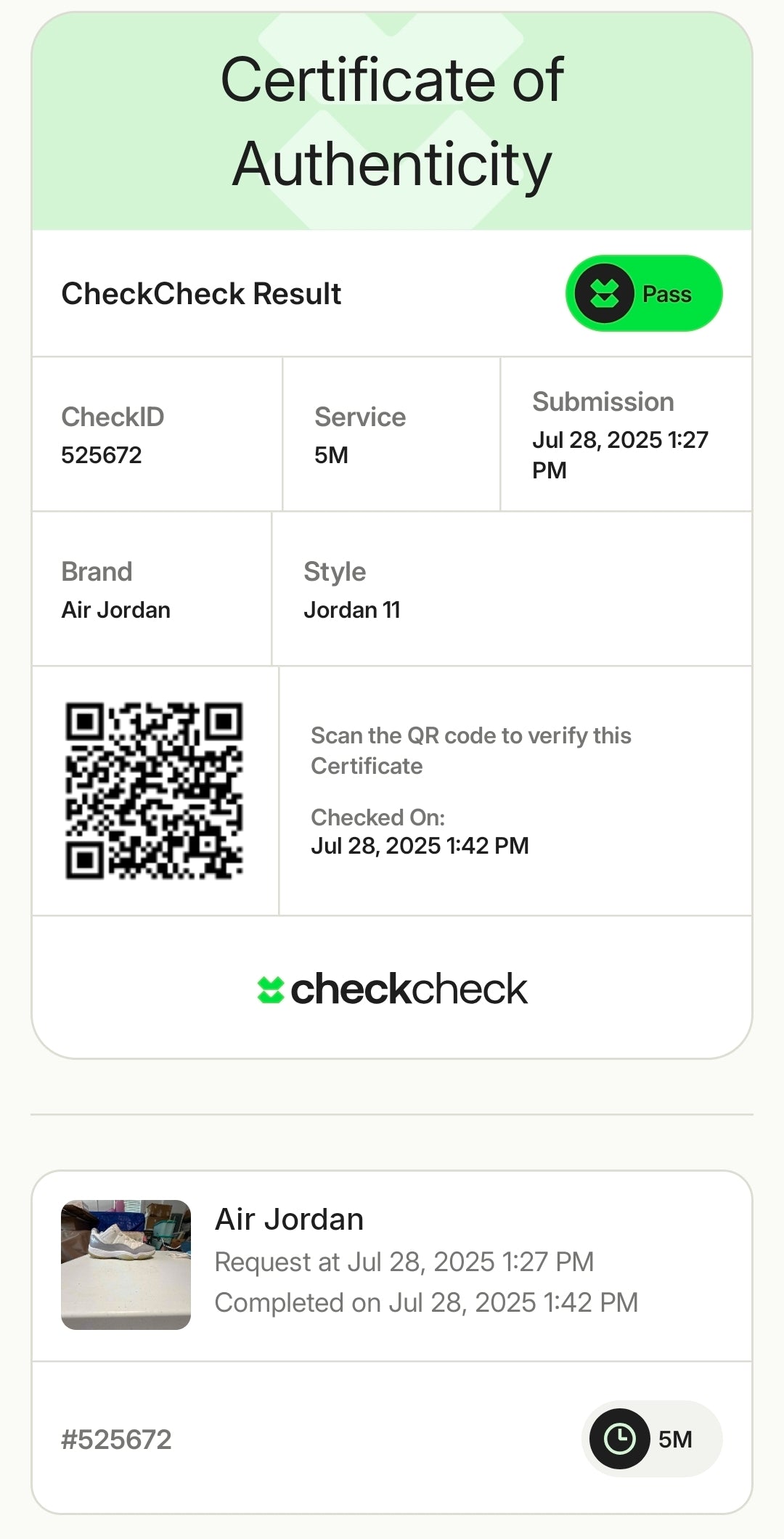
Task: Click the Scan the QR code instruction
Action: [x=470, y=751]
